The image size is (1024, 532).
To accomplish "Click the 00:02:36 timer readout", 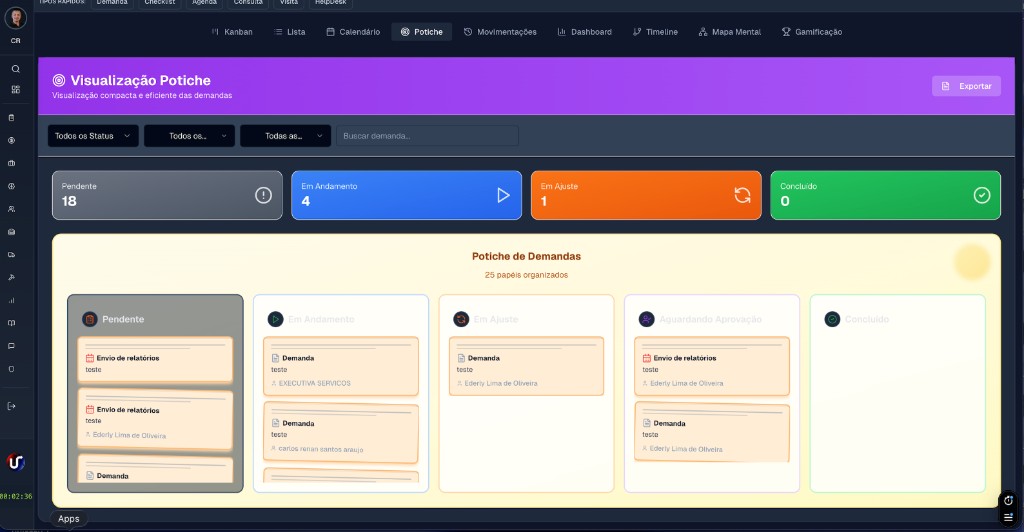I will [x=16, y=497].
